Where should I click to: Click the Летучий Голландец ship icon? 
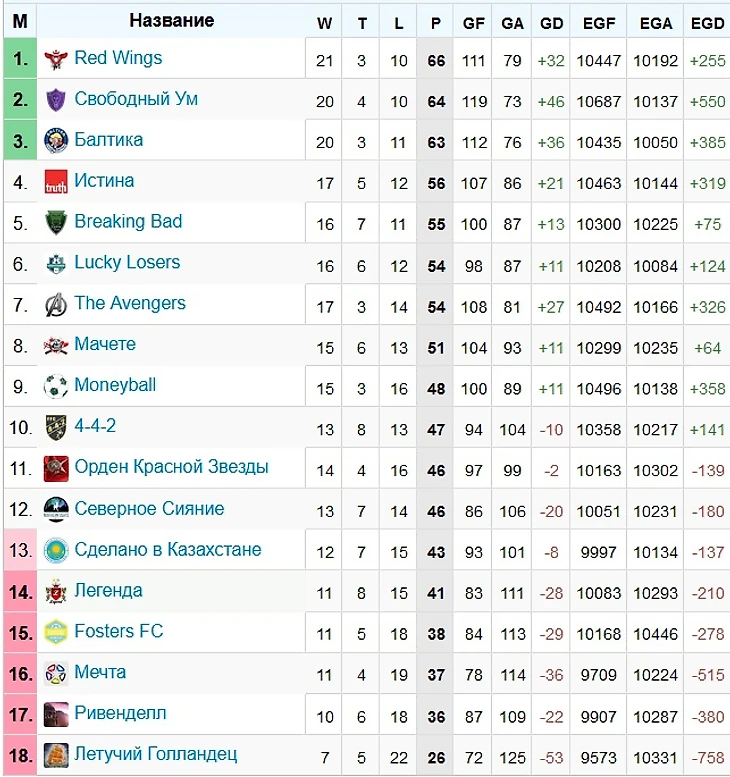coord(56,755)
